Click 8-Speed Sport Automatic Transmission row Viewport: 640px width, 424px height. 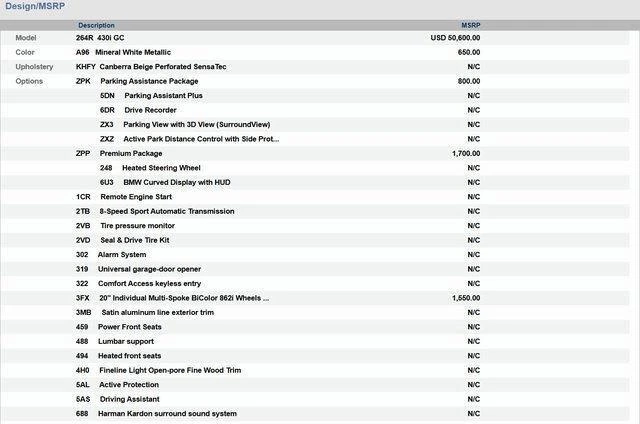coord(167,212)
